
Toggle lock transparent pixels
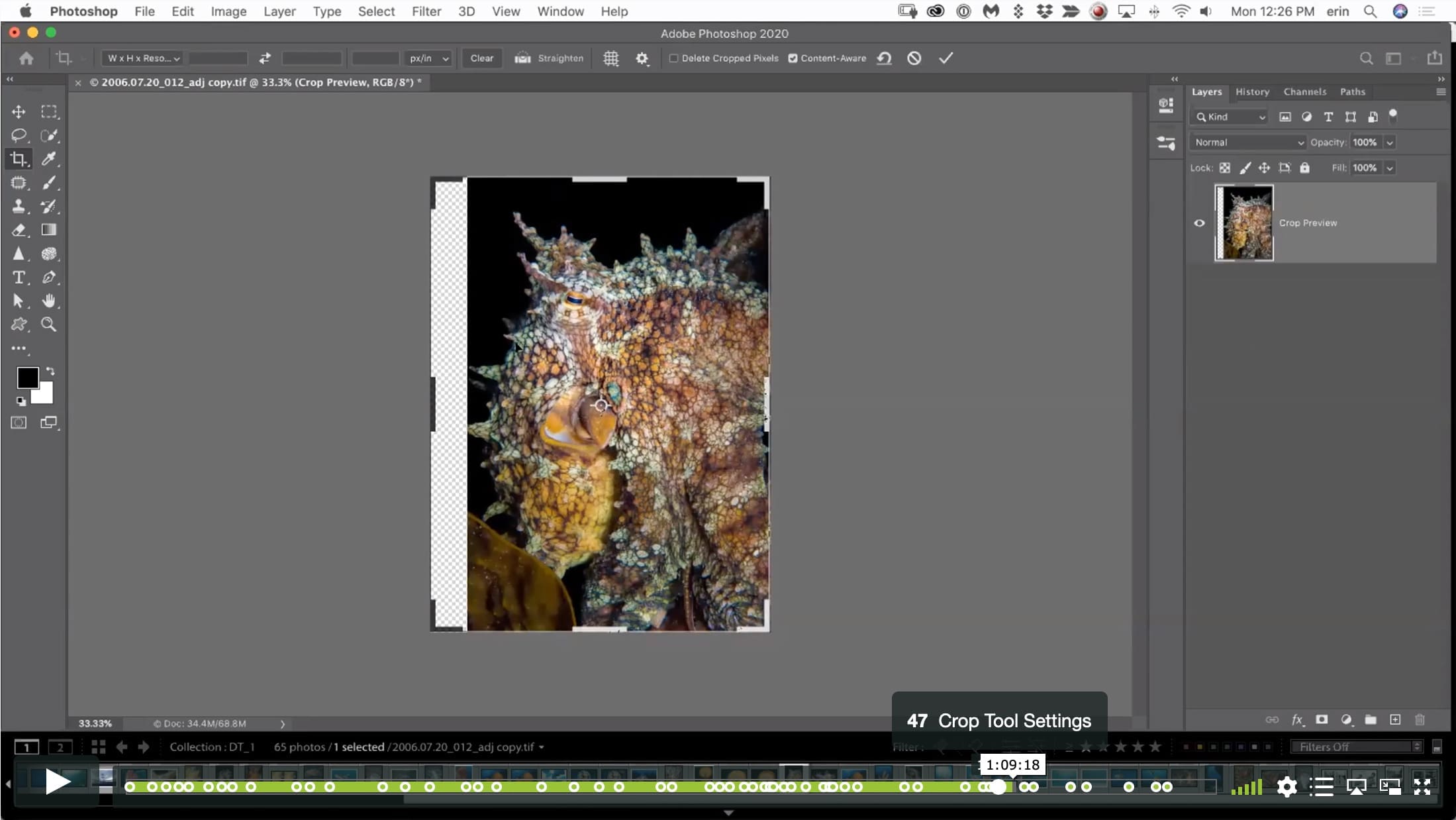(x=1225, y=168)
